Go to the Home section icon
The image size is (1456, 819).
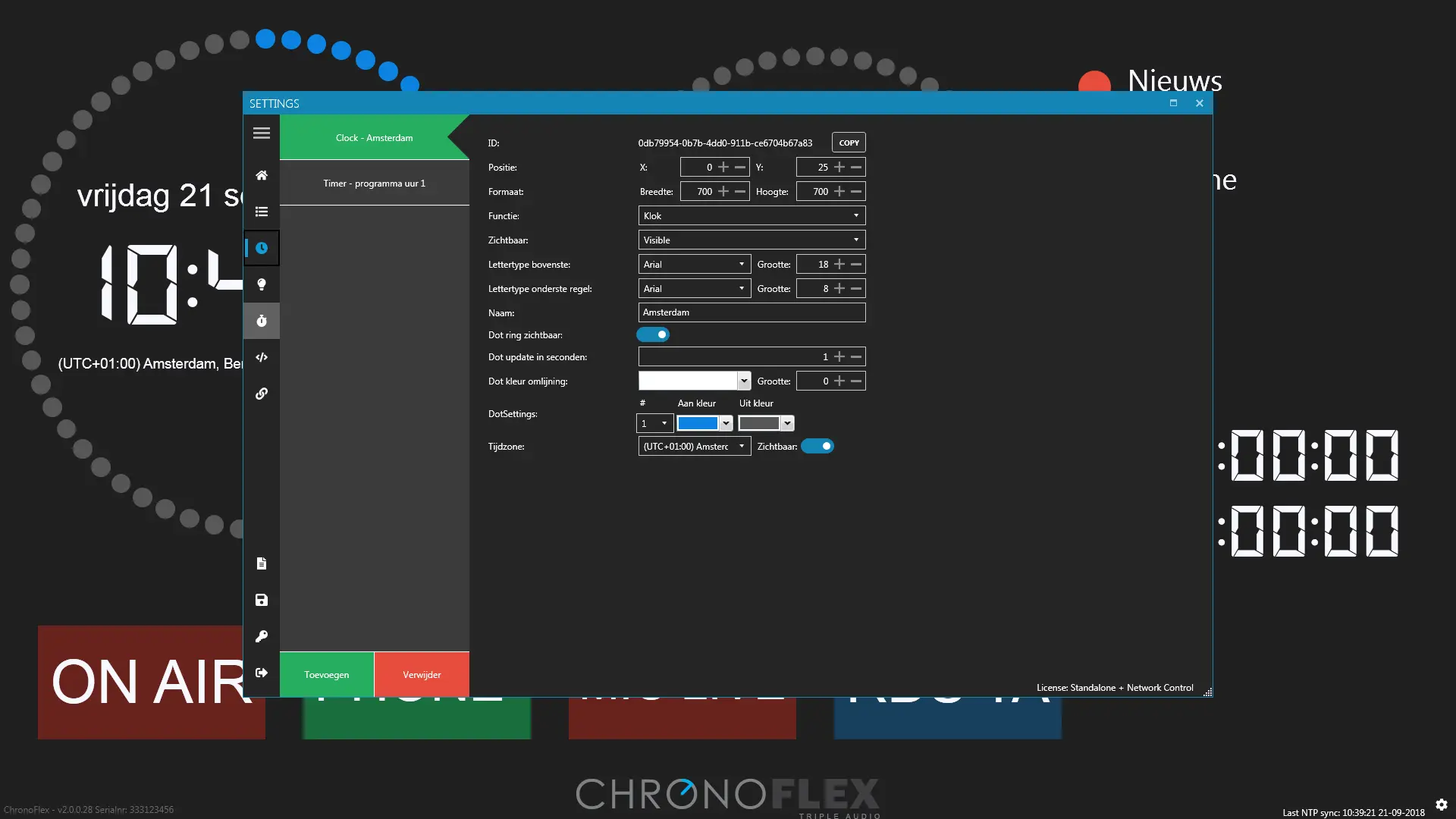tap(262, 175)
